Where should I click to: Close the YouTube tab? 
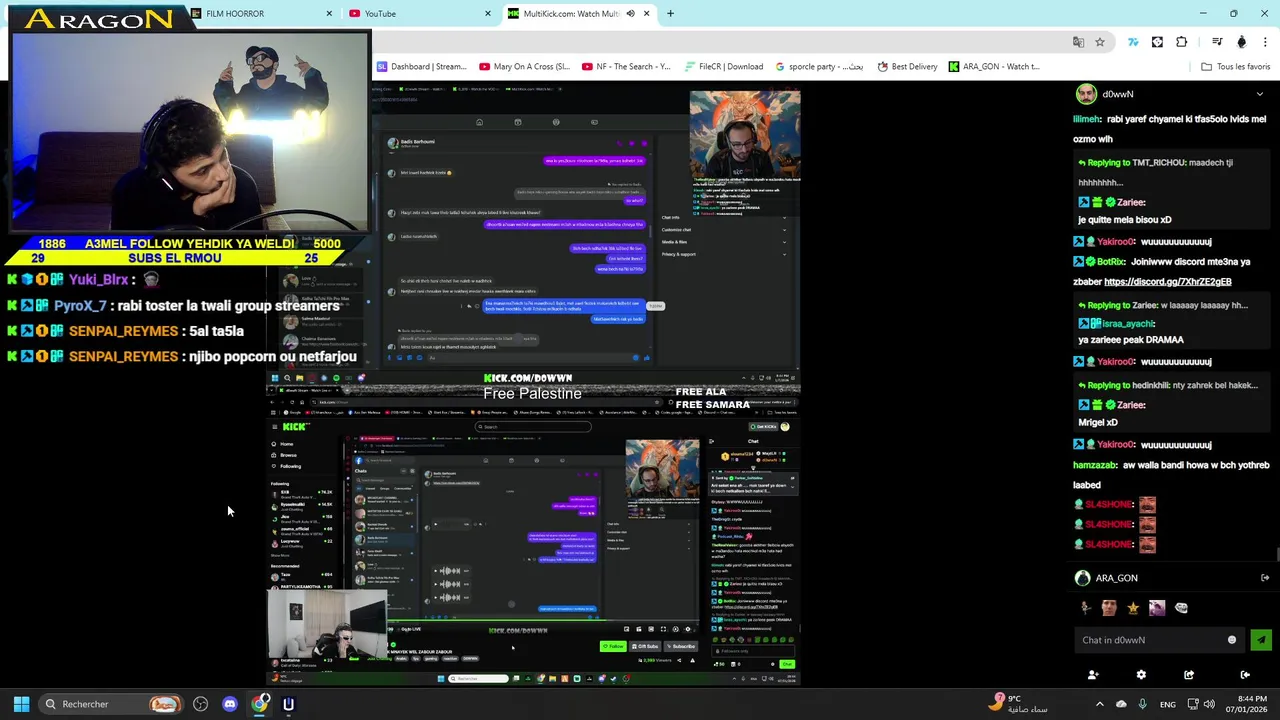click(488, 14)
